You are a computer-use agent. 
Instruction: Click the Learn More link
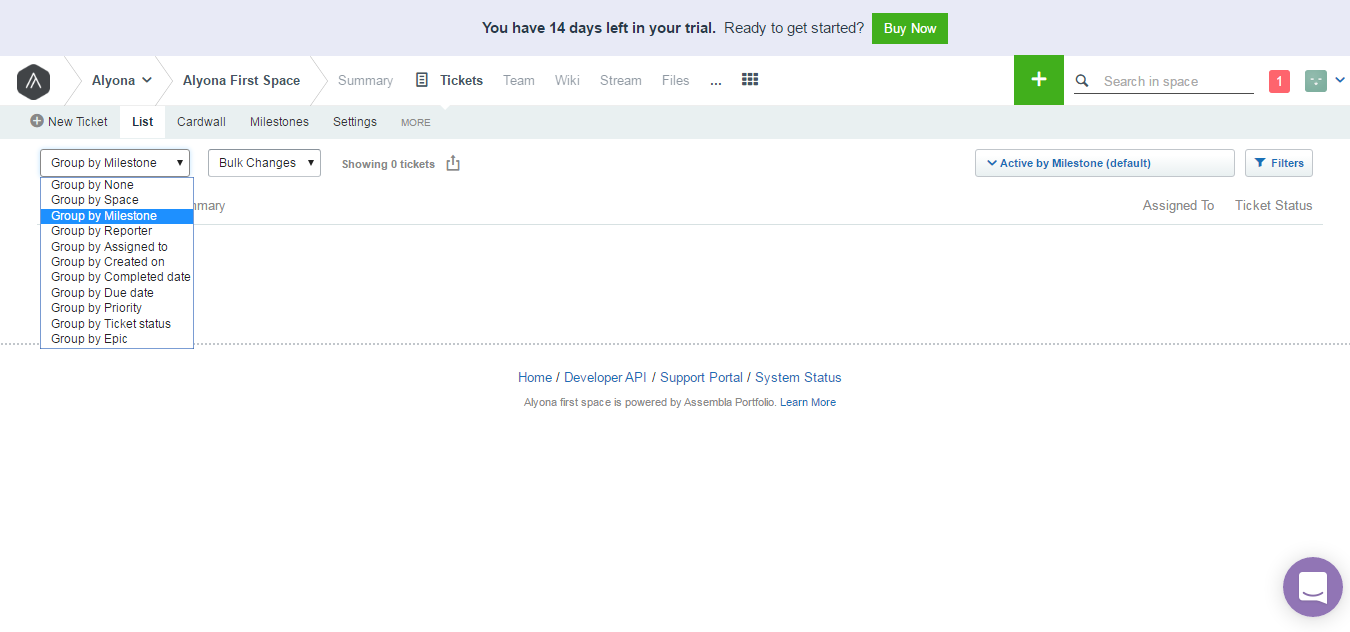(808, 402)
